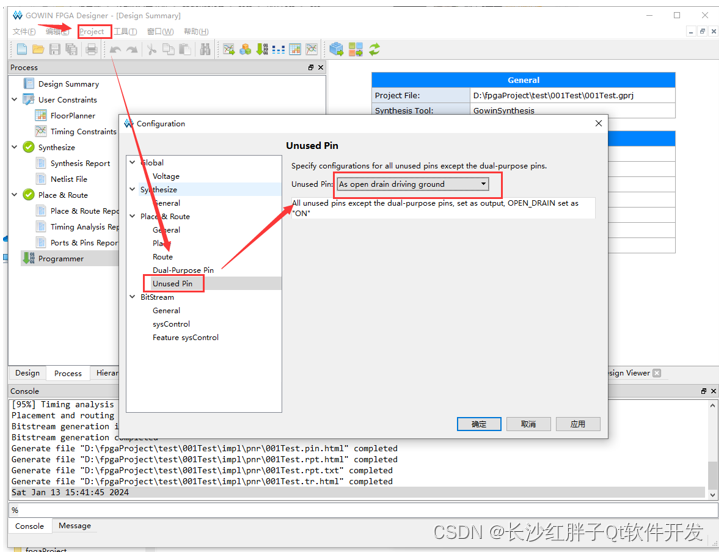The height and width of the screenshot is (552, 719).
Task: Click the blue cube Run Synthesis icon
Action: pos(336,49)
